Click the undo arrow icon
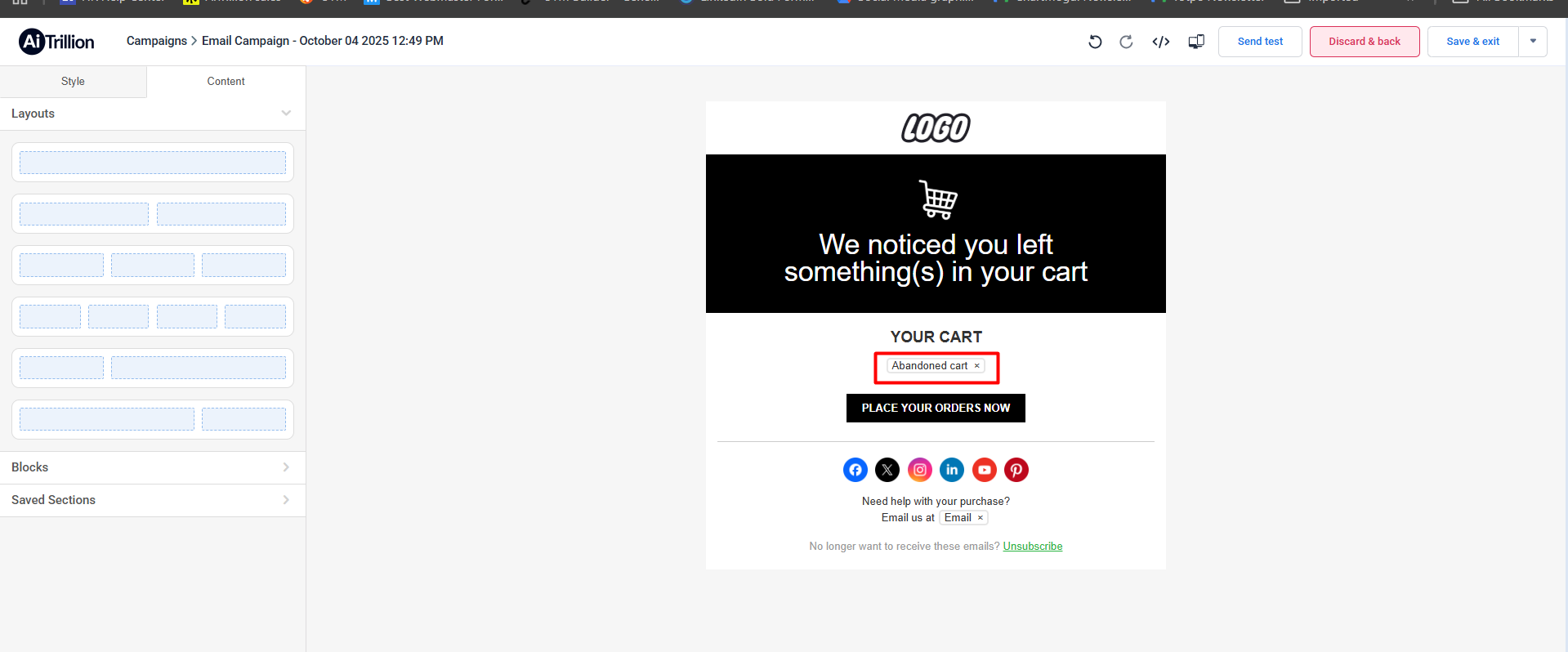The image size is (1568, 652). click(1095, 42)
